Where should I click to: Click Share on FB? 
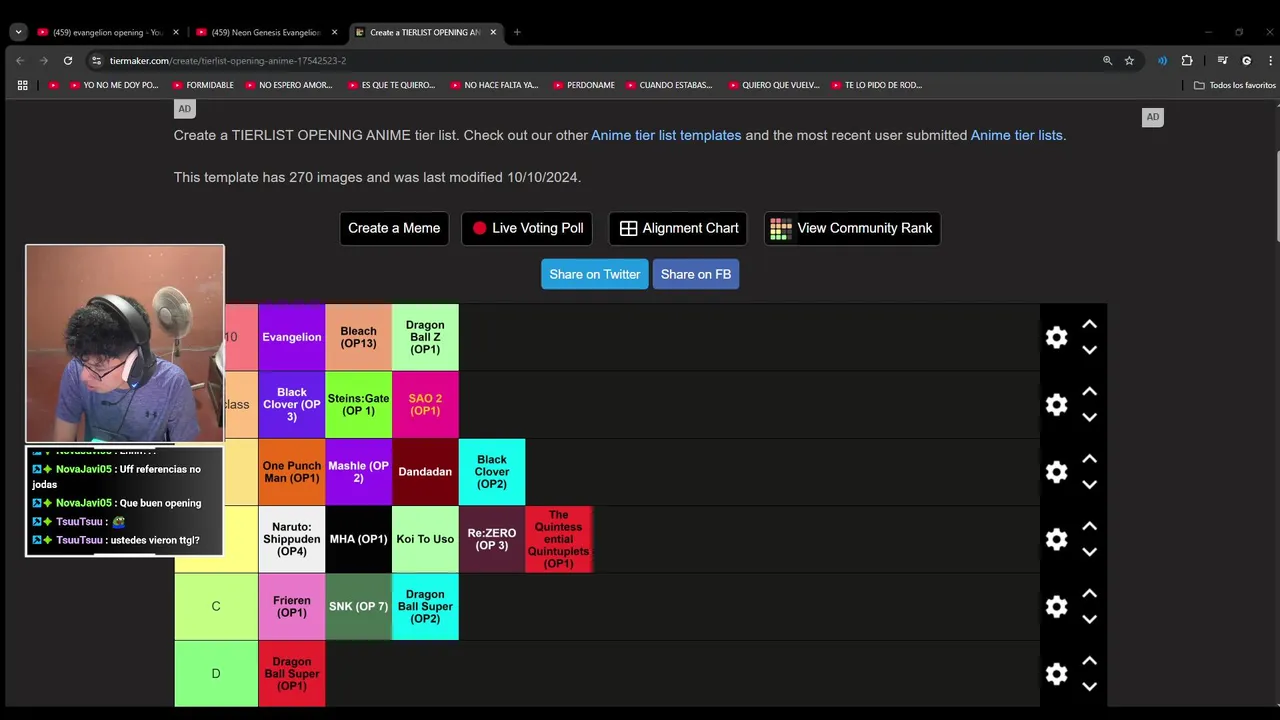(x=696, y=274)
